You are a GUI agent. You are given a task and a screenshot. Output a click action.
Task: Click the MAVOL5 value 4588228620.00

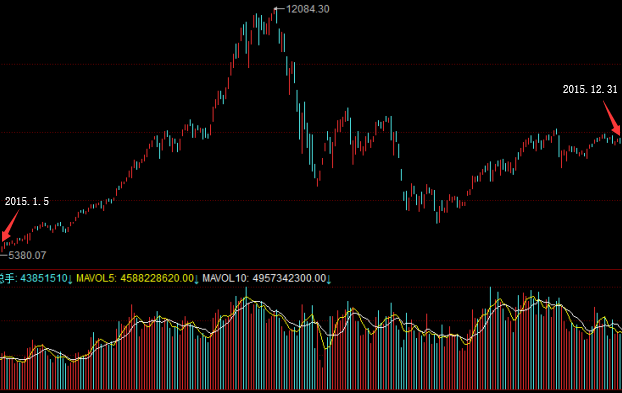[x=157, y=278]
